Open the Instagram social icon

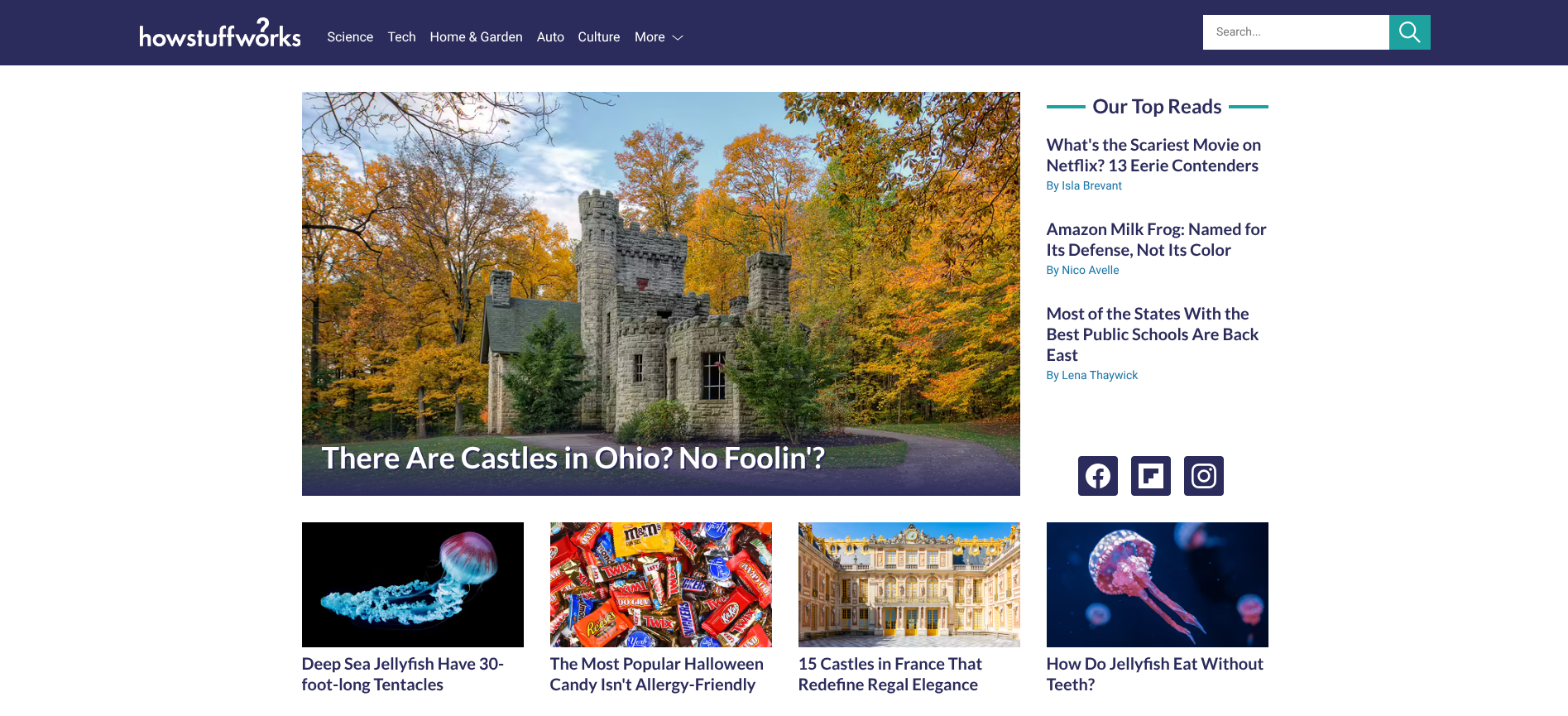point(1203,476)
